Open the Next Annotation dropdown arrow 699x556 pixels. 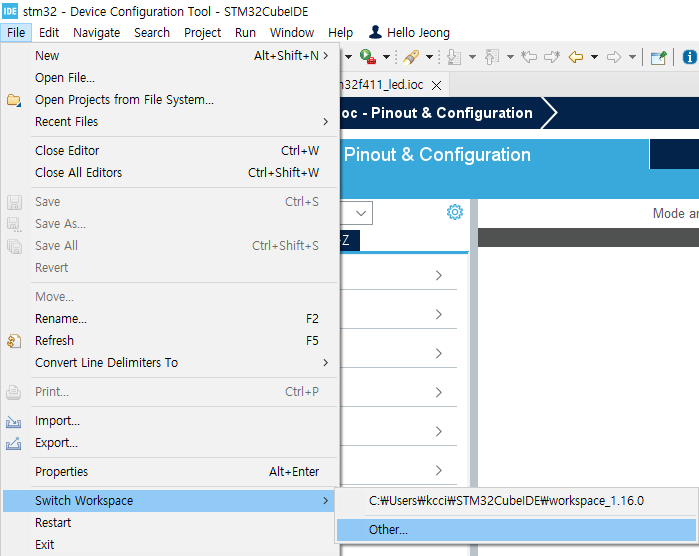click(x=473, y=57)
